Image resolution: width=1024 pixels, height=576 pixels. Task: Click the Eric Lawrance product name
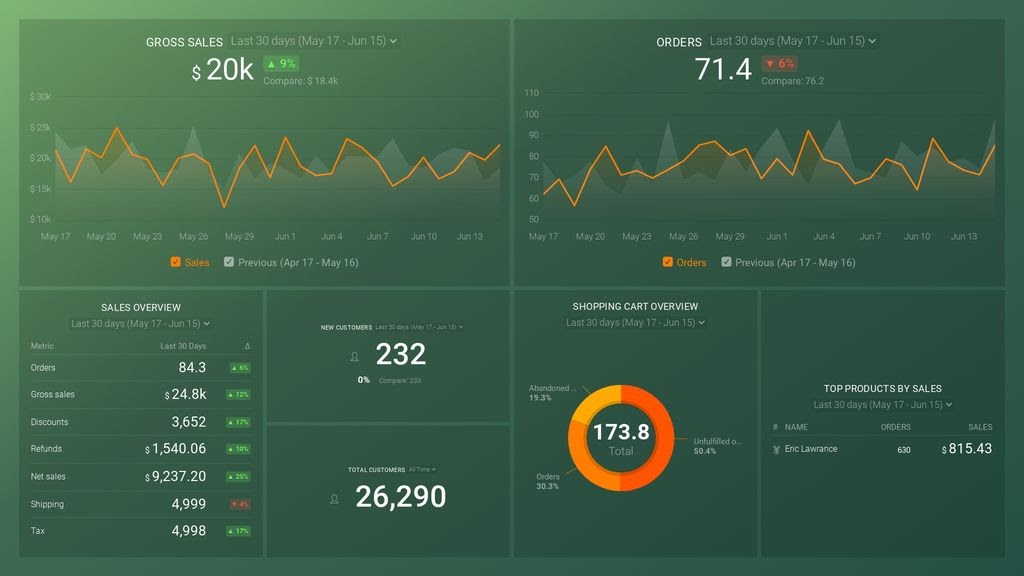(811, 449)
